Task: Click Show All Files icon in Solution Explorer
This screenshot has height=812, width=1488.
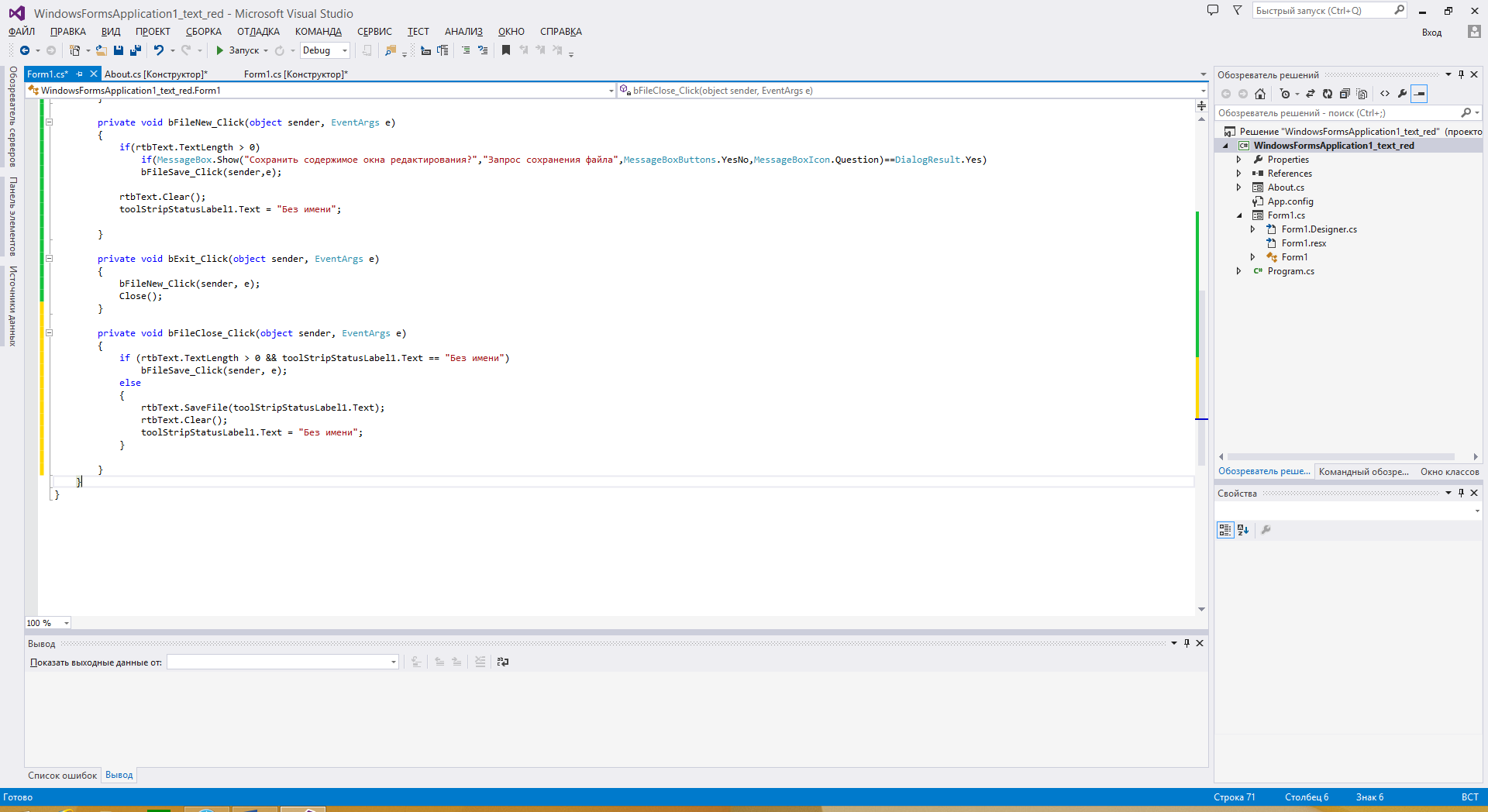Action: coord(1362,94)
